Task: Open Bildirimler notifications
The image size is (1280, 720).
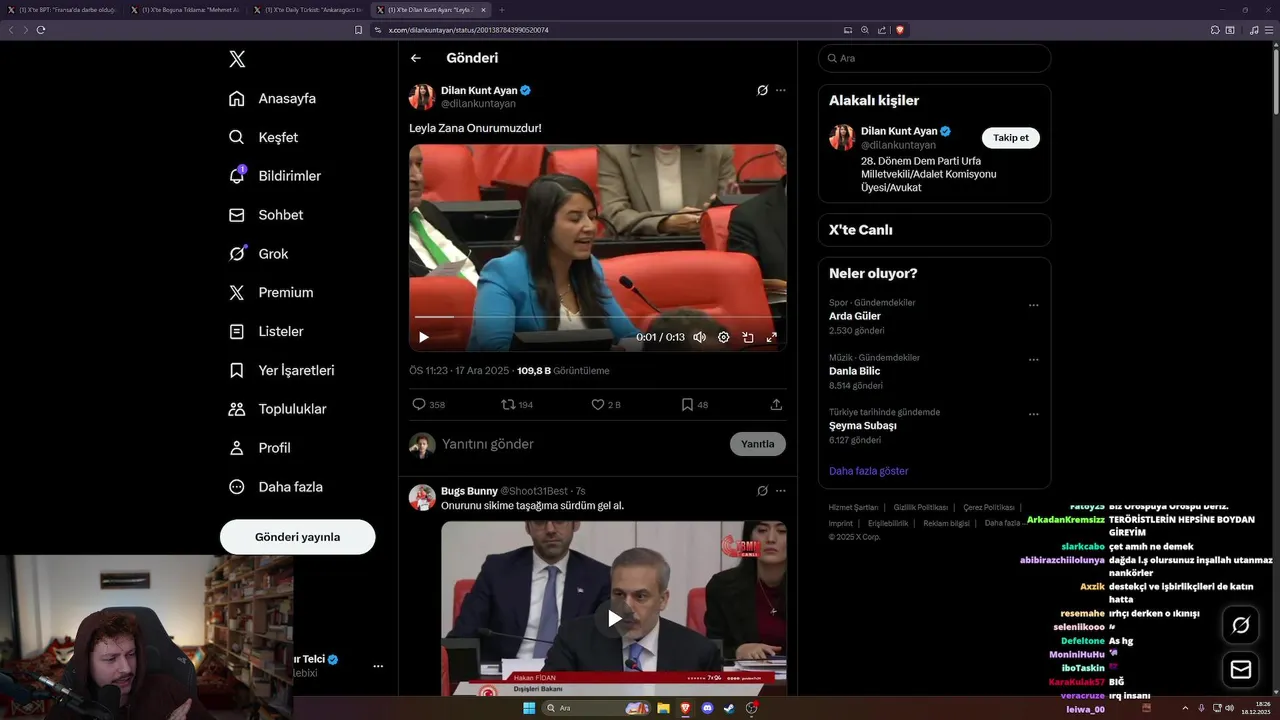Action: [x=275, y=176]
